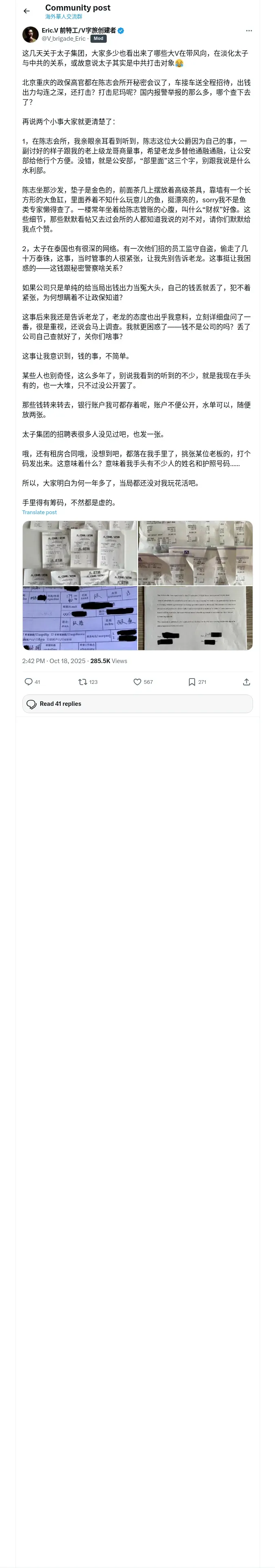The image size is (275, 1568).
Task: Click Translate post
Action: (40, 512)
